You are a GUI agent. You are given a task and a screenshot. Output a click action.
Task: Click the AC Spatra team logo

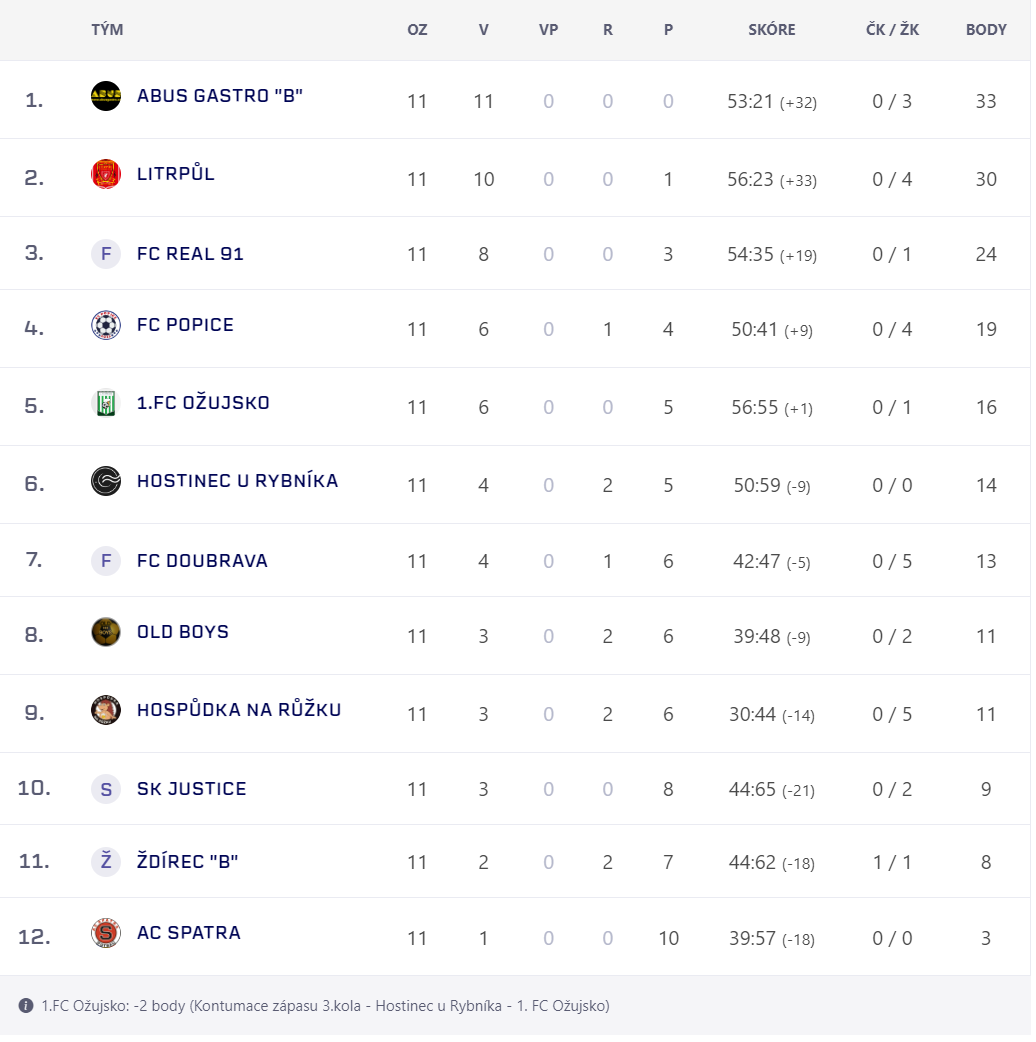[106, 933]
